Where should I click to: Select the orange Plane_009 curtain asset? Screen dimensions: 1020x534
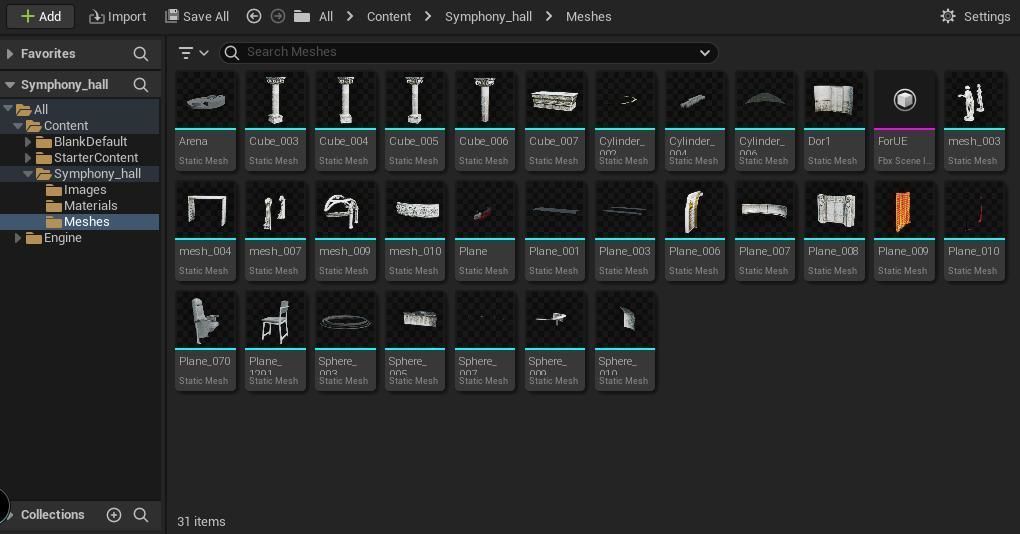[905, 231]
